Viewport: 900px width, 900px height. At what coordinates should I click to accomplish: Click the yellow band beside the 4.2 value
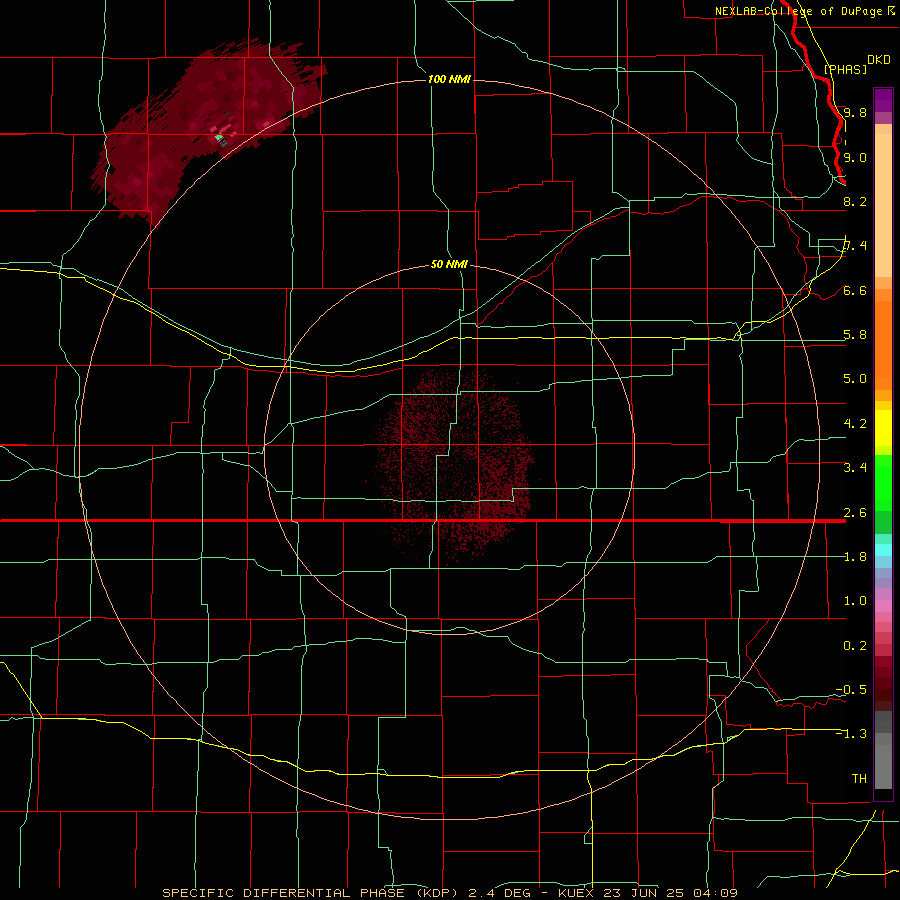point(883,428)
